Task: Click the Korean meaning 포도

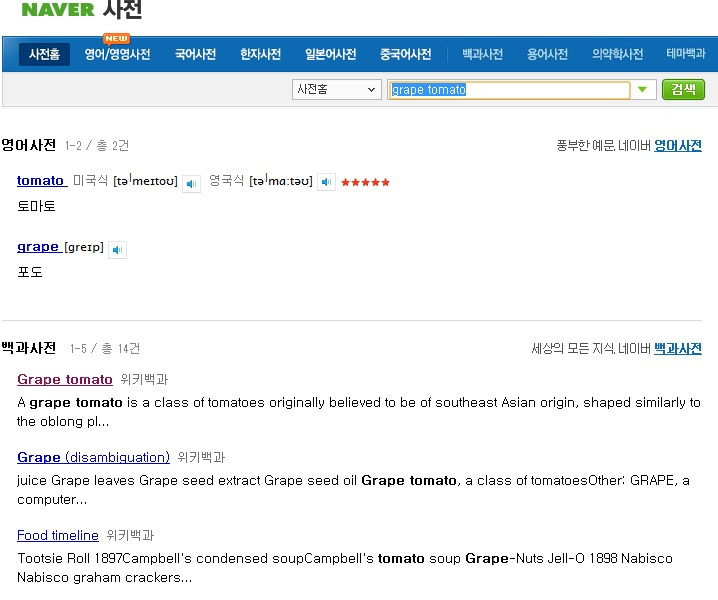Action: click(x=30, y=272)
